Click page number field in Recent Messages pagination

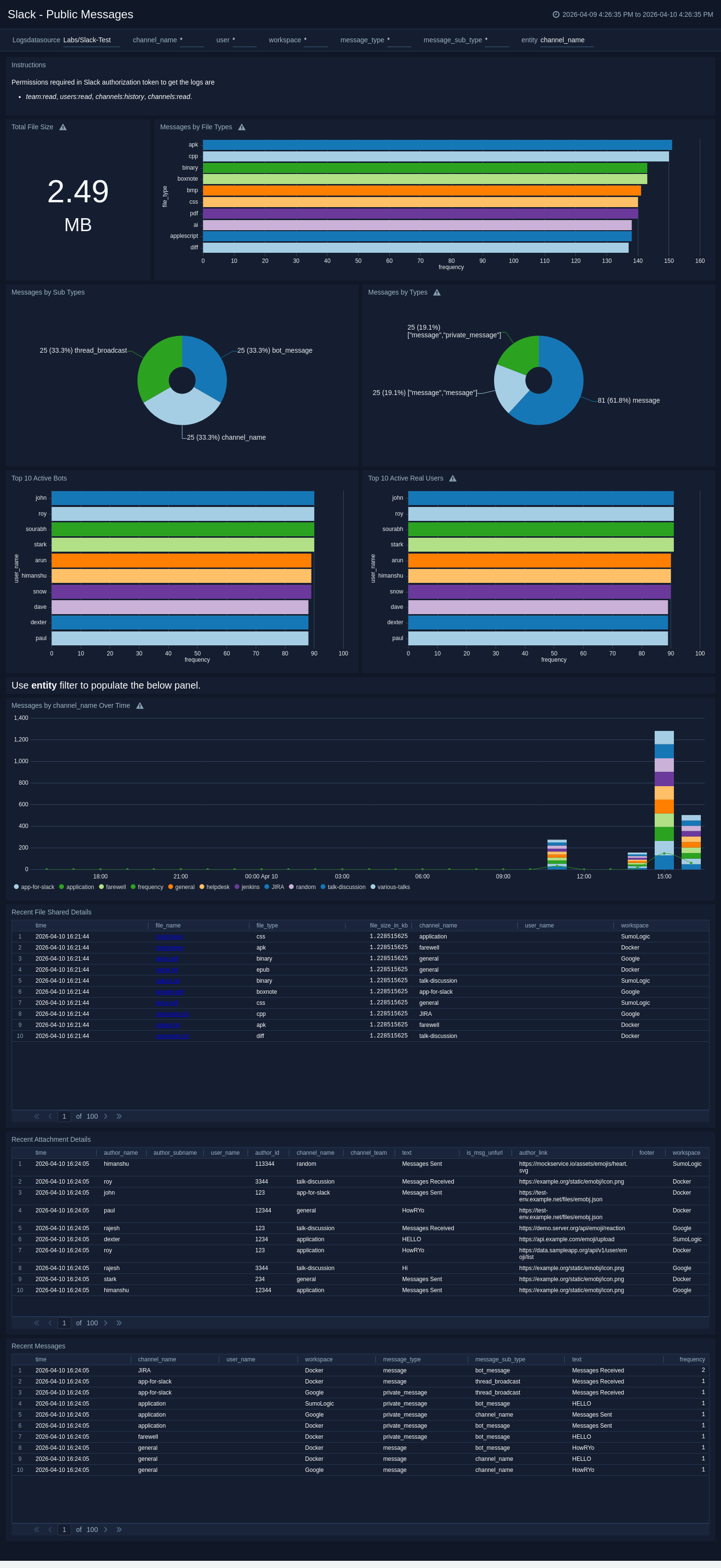(64, 1530)
